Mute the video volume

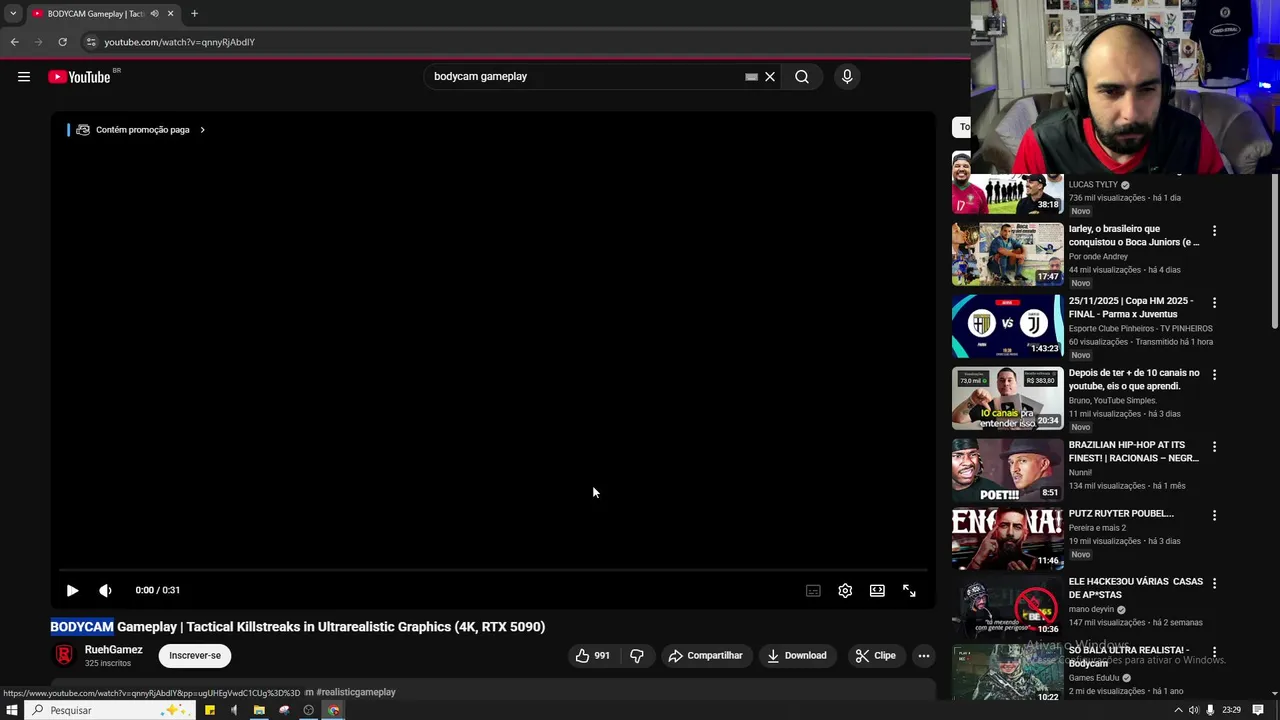105,591
